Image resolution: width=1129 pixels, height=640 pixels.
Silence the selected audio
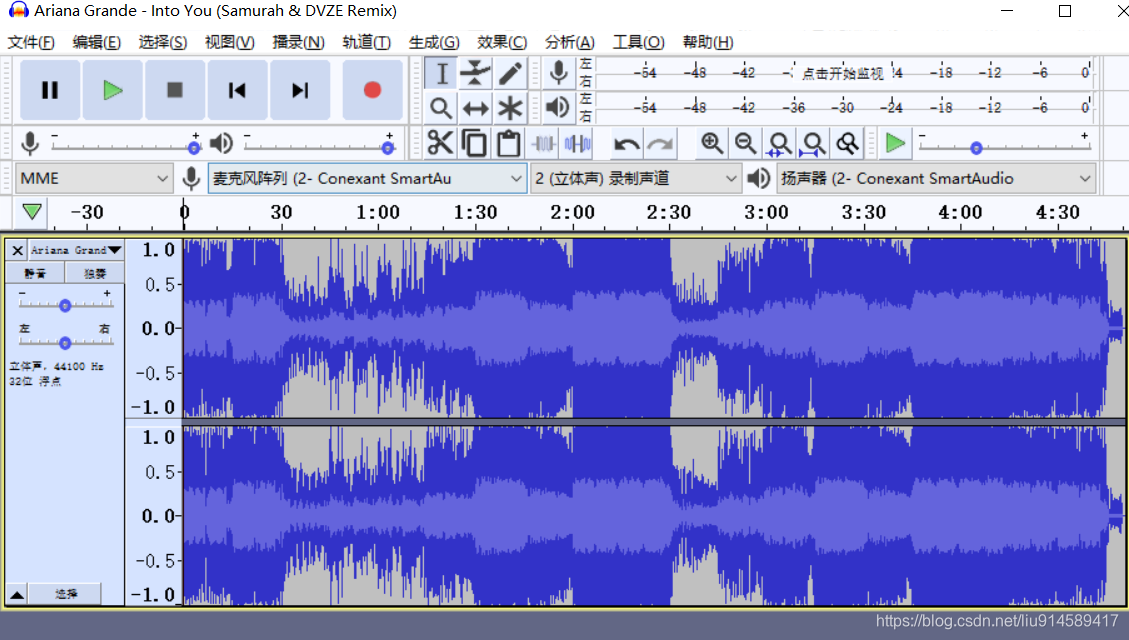tap(577, 143)
